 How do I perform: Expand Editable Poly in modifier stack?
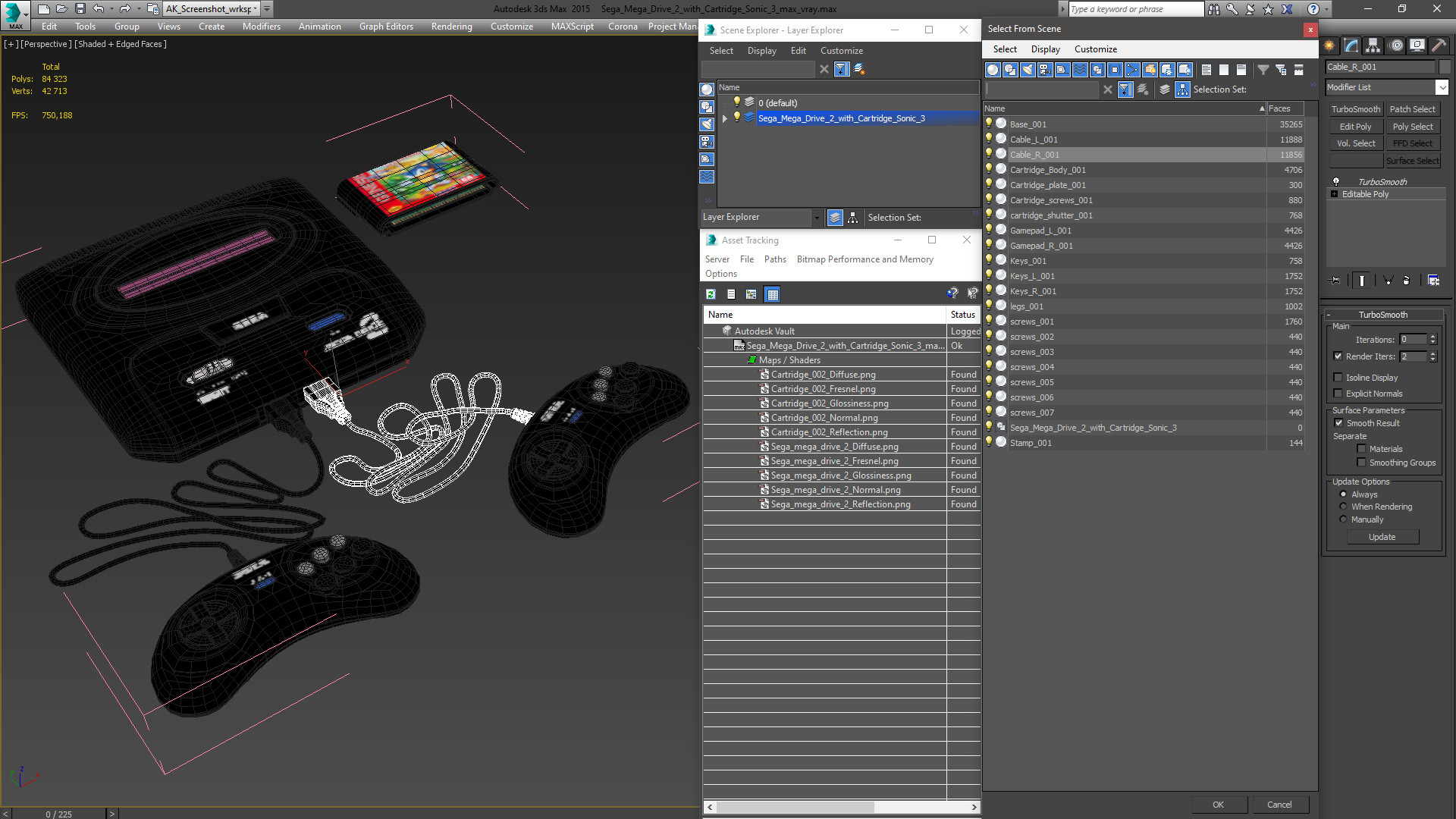coord(1335,194)
